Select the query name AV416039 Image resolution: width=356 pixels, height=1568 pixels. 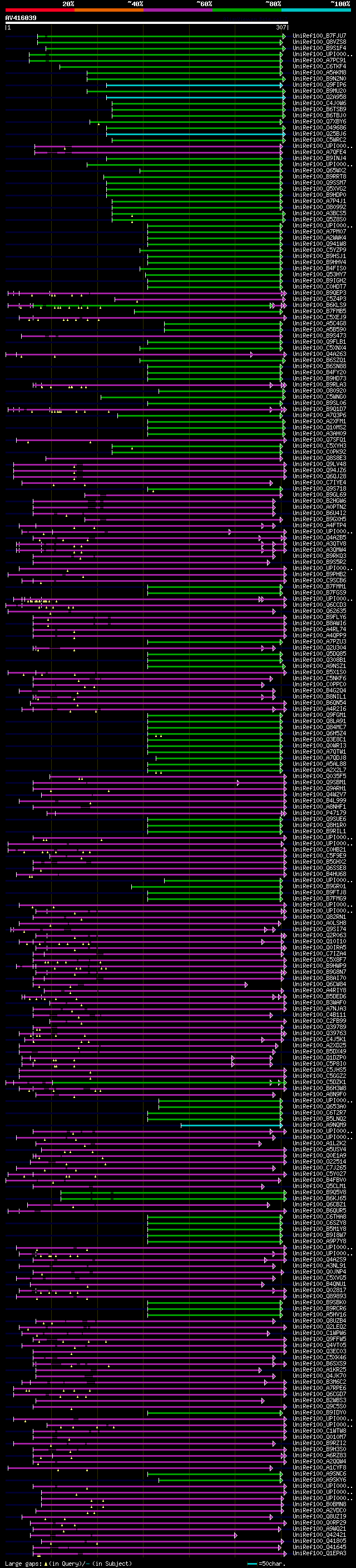pos(21,18)
